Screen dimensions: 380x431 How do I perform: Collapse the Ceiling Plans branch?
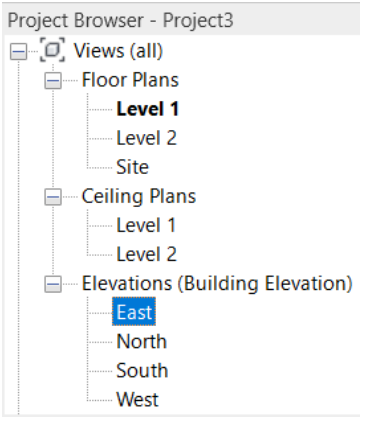click(53, 197)
